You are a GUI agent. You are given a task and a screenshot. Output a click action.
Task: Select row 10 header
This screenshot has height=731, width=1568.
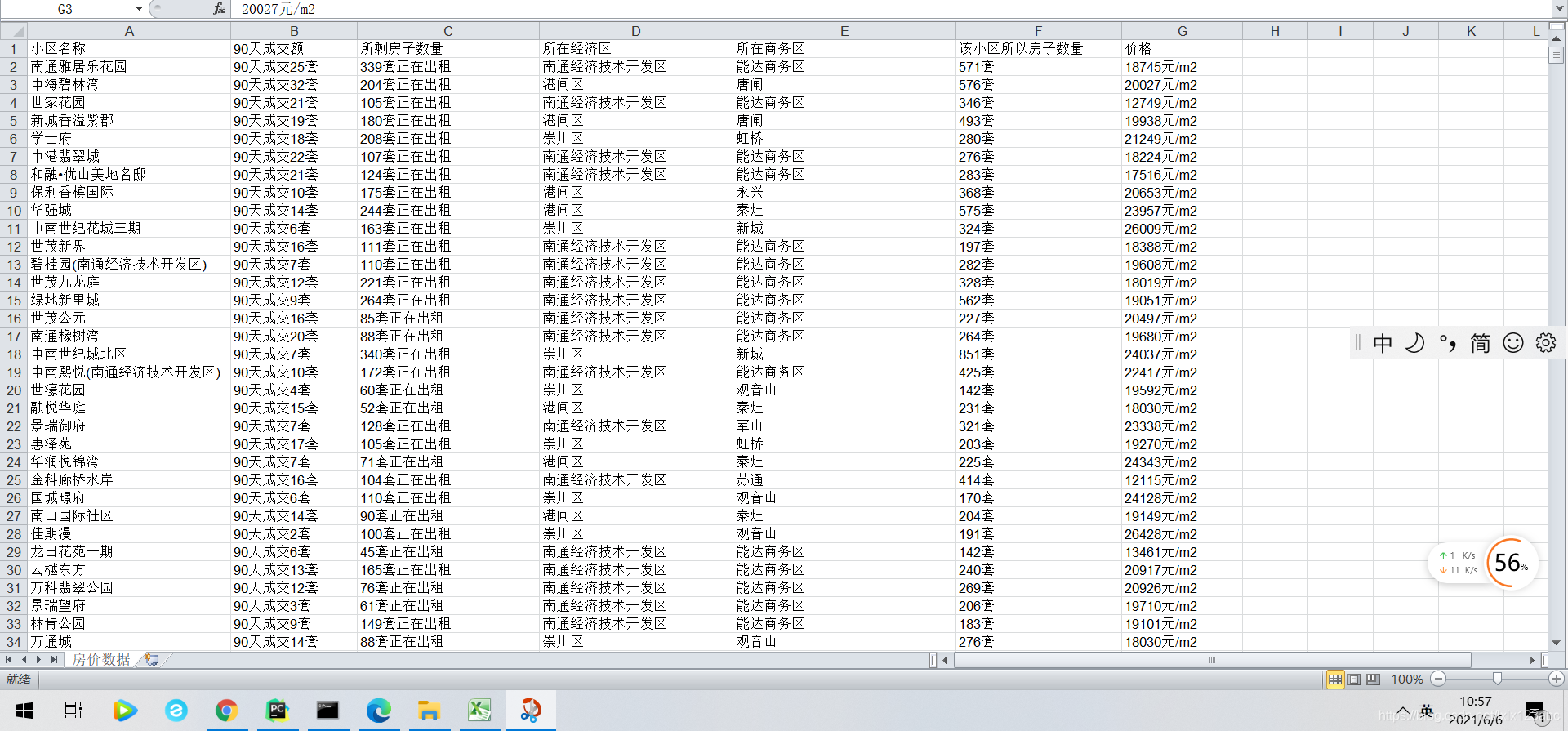pos(13,211)
